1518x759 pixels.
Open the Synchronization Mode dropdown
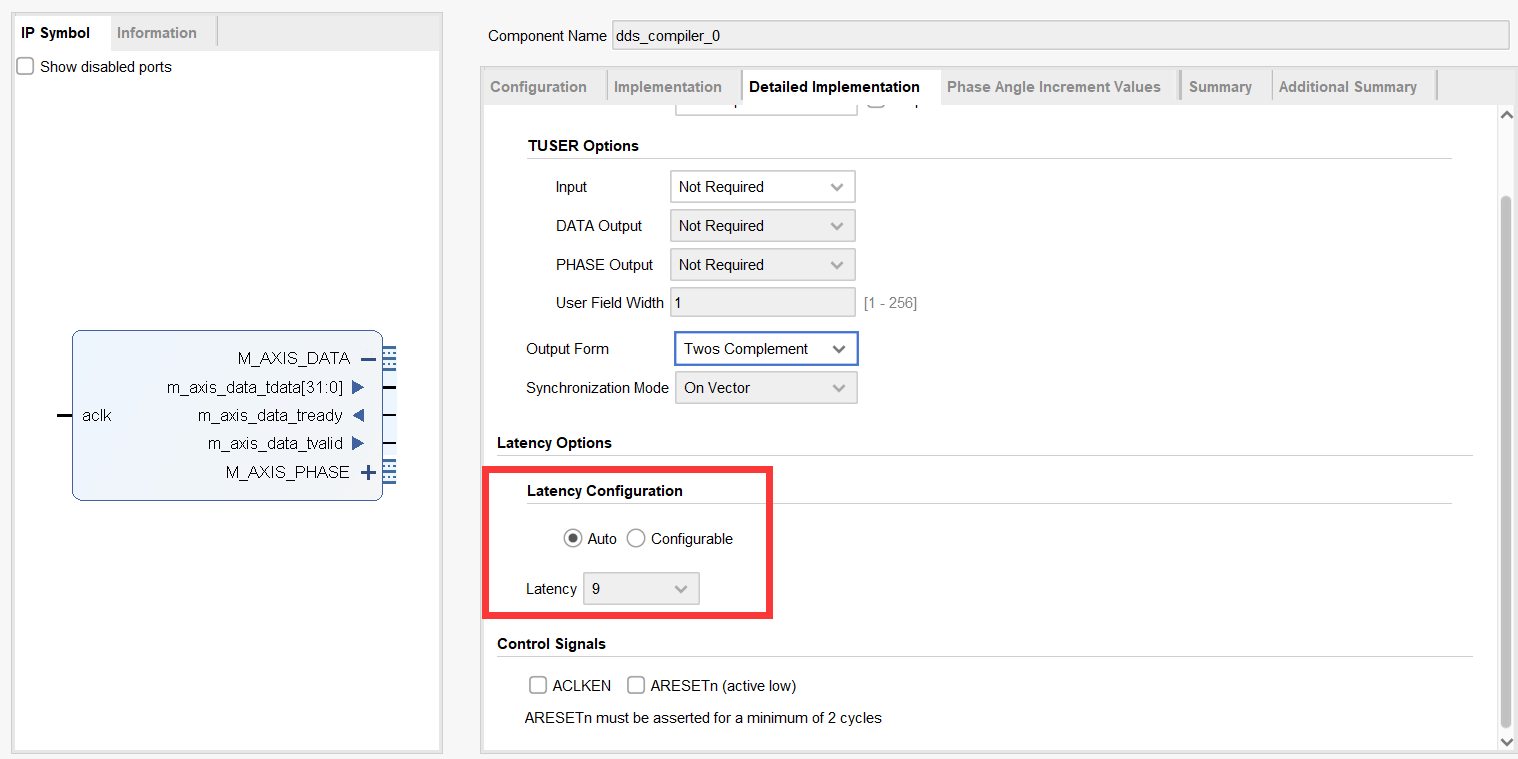coord(766,388)
